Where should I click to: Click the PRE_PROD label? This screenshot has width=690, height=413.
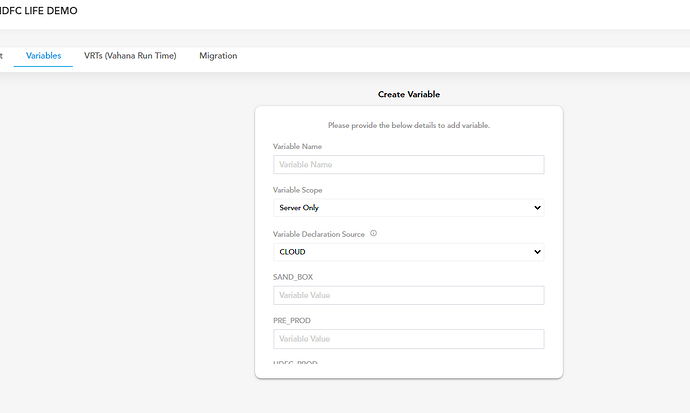point(292,321)
